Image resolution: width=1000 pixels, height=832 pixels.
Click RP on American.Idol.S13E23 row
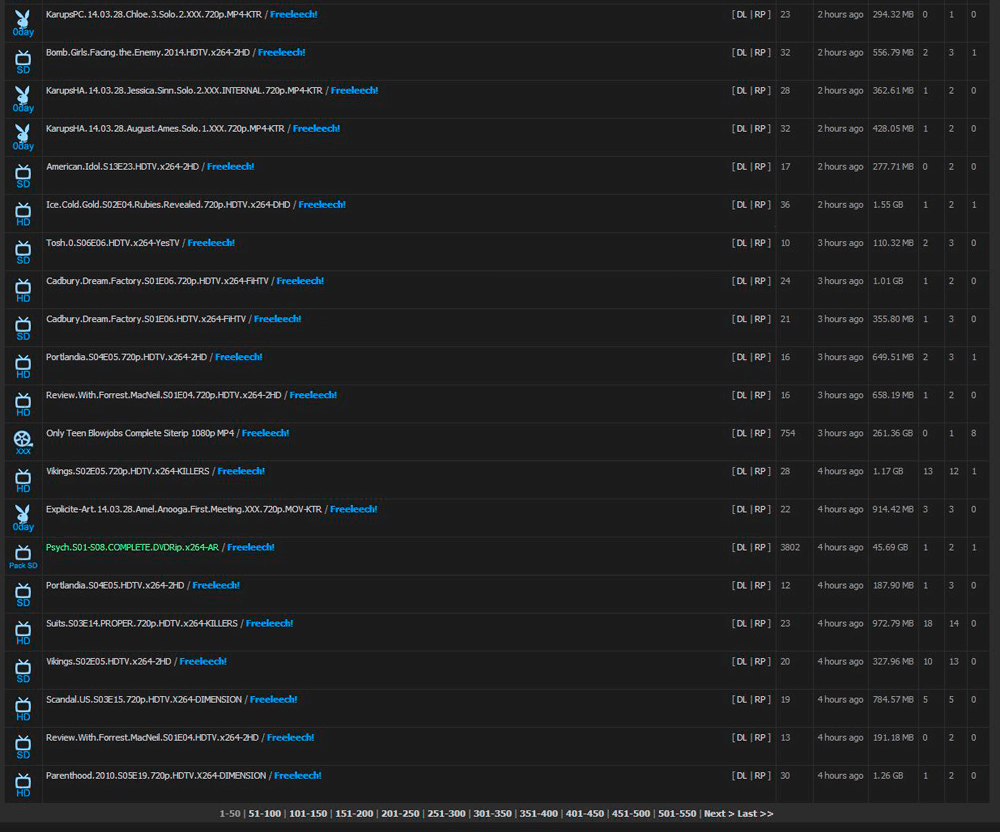(760, 166)
